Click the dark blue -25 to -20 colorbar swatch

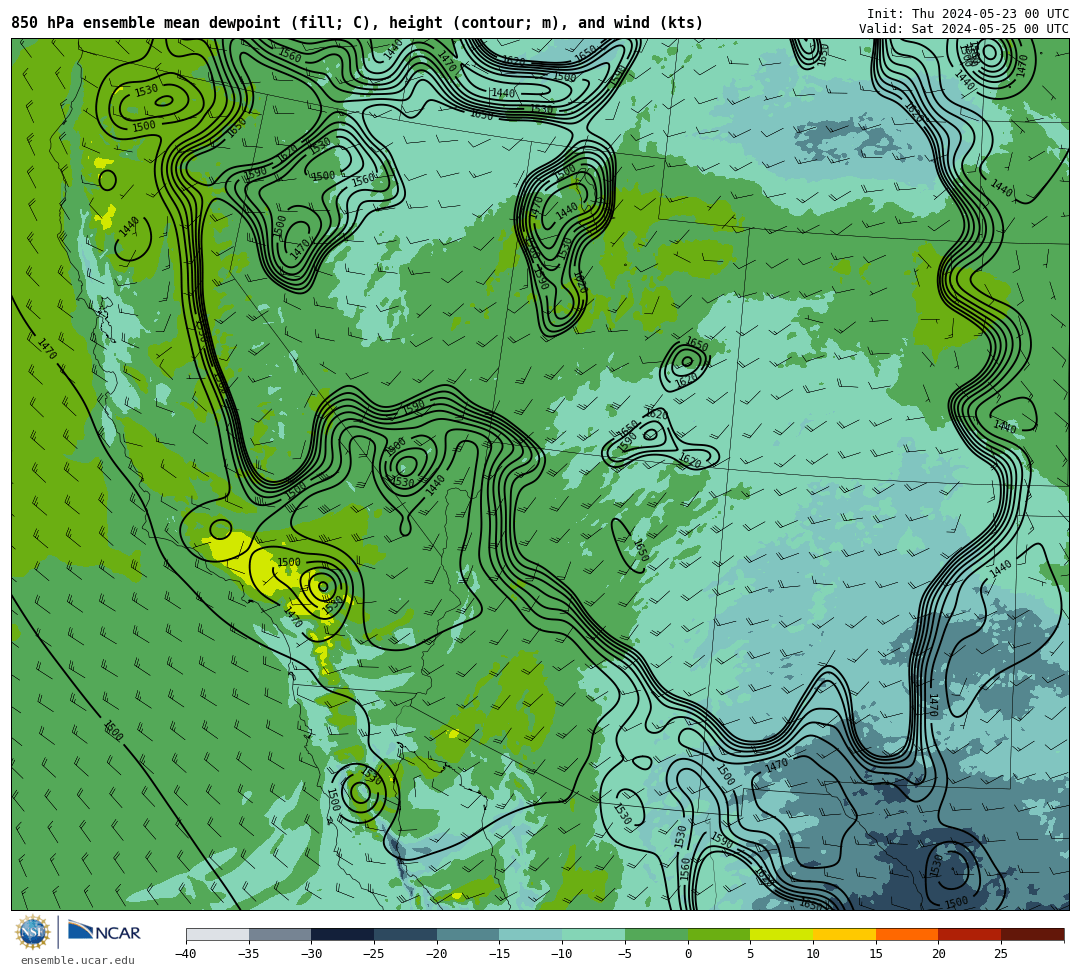(x=406, y=934)
